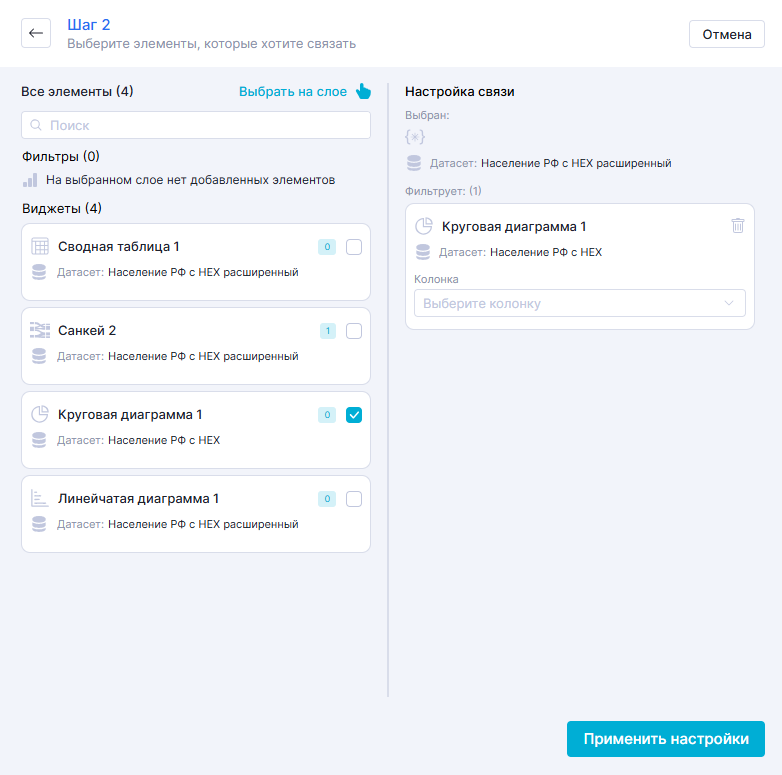Click the Sankey chart icon for Санкей 2
Screen dimensions: 782x775
(x=40, y=331)
